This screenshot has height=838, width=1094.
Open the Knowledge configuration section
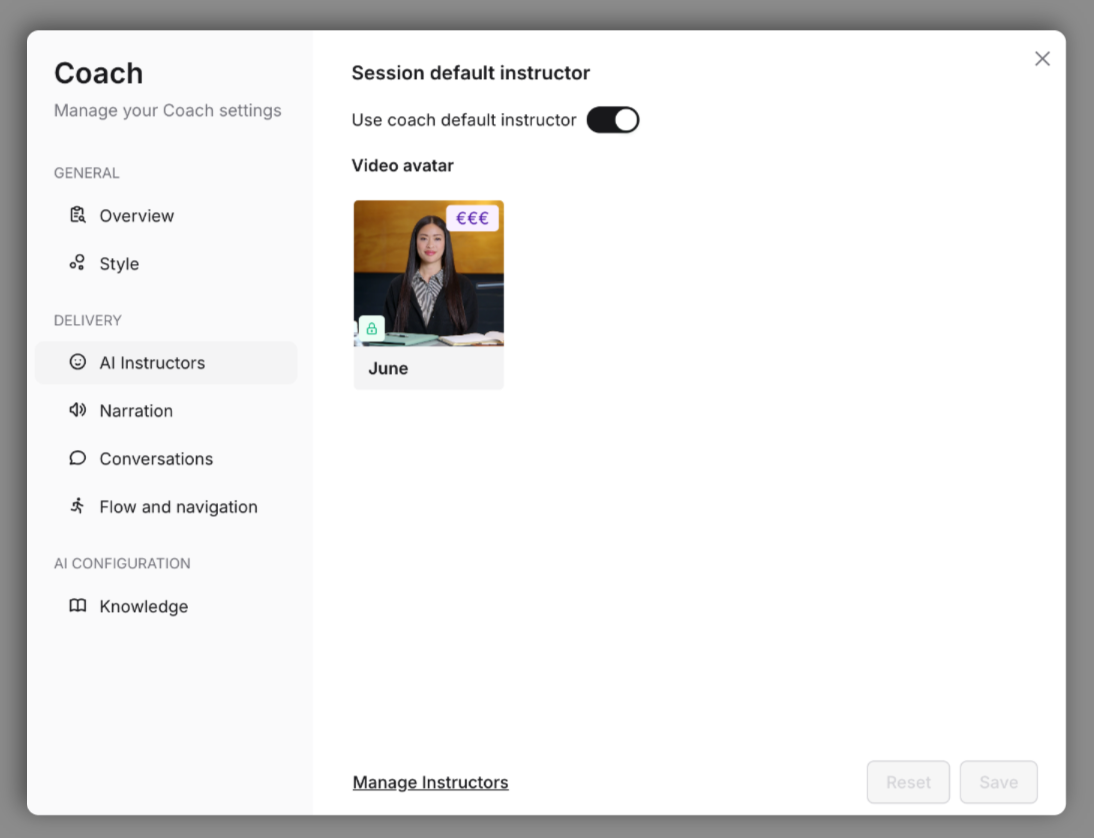pos(143,606)
